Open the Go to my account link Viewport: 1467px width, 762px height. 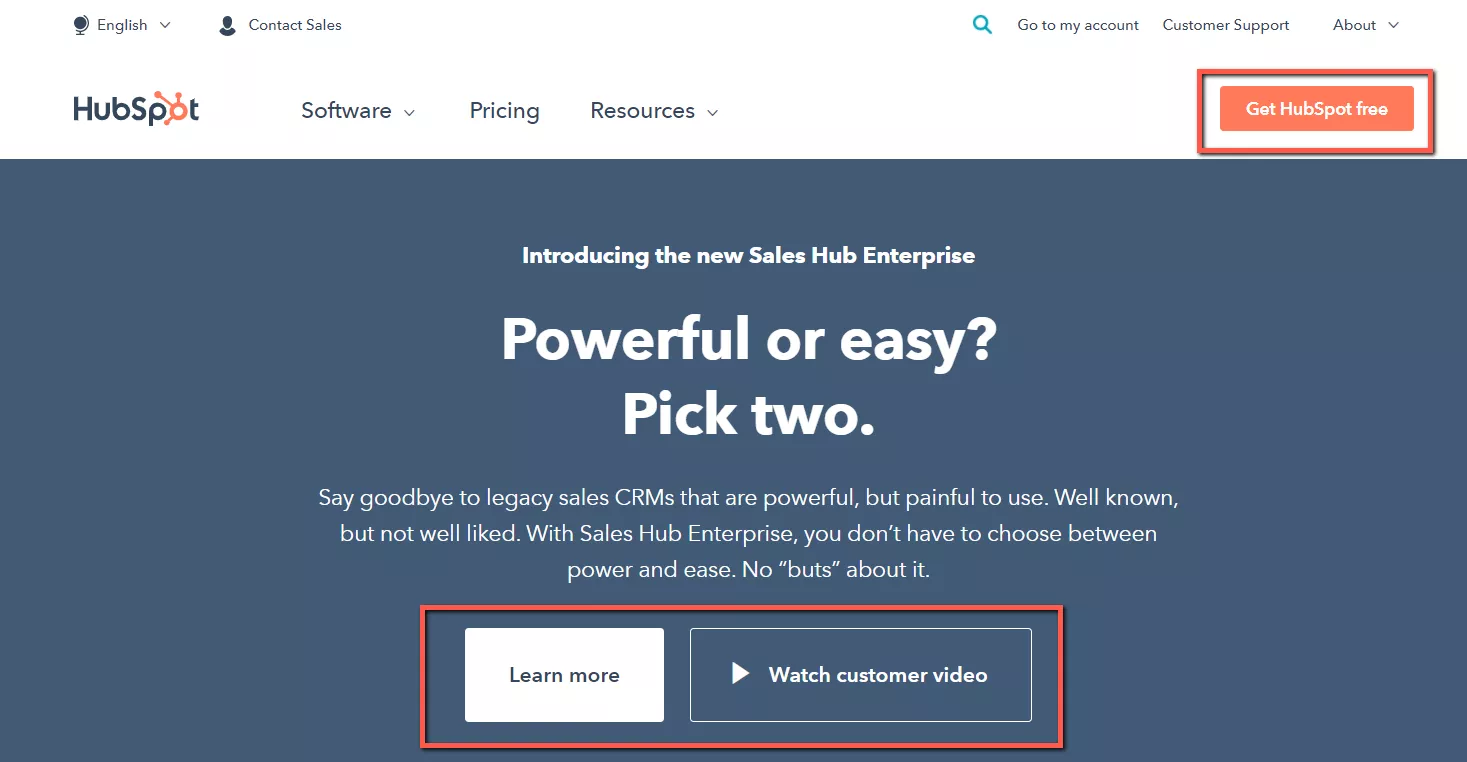1078,25
